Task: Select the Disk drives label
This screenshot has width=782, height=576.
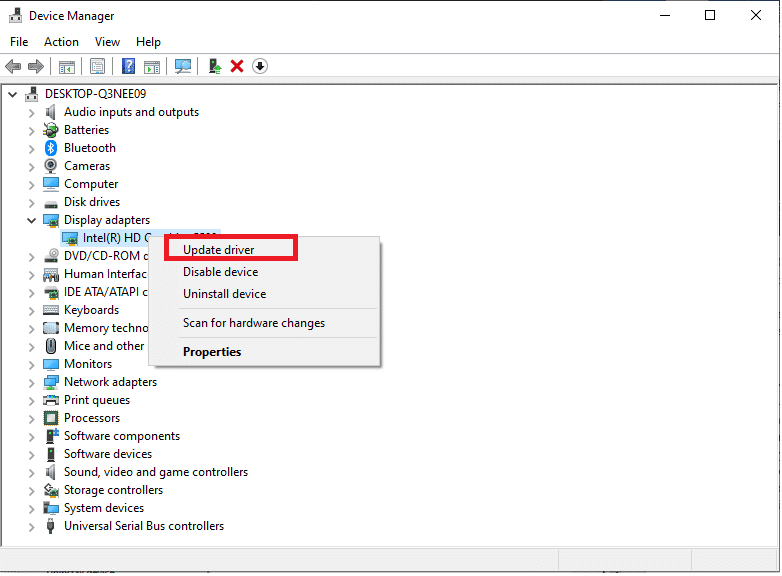Action: pyautogui.click(x=92, y=202)
